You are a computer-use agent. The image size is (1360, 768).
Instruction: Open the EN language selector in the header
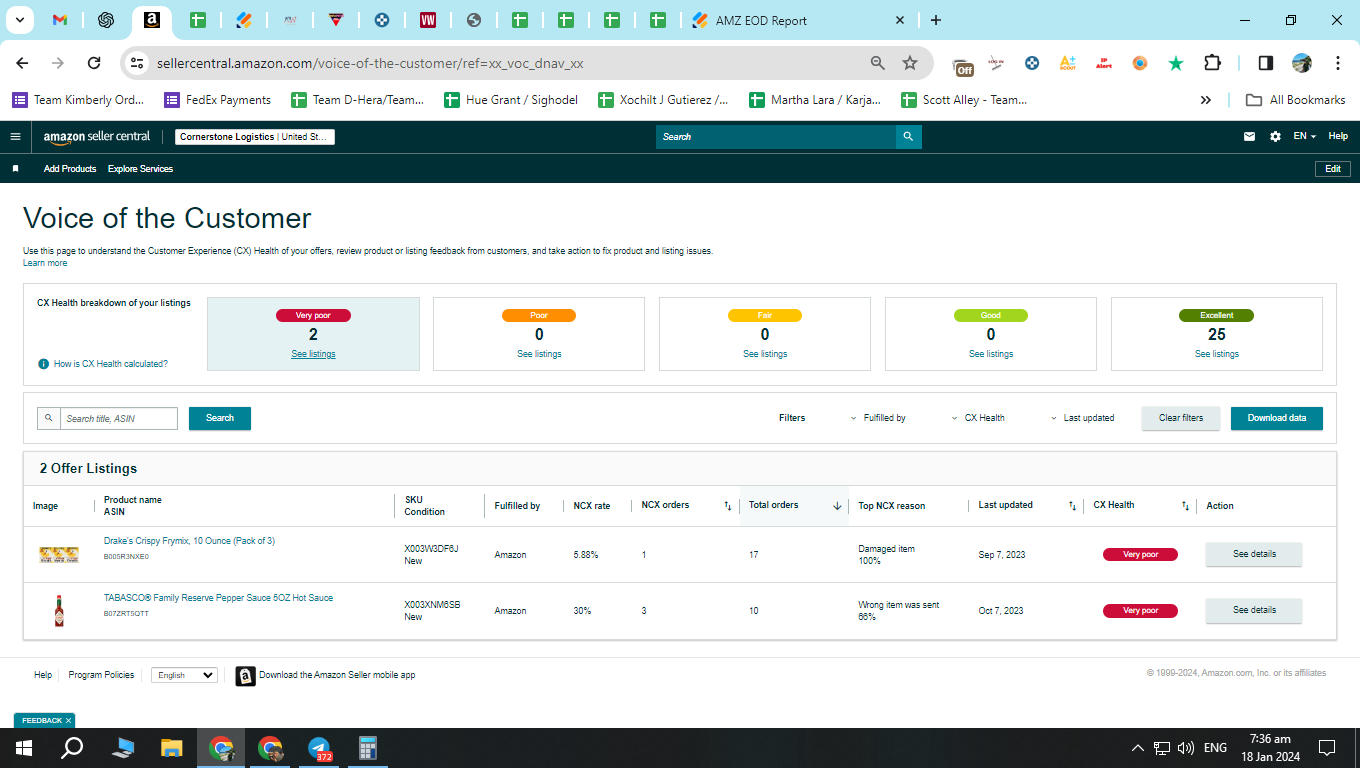tap(1304, 137)
